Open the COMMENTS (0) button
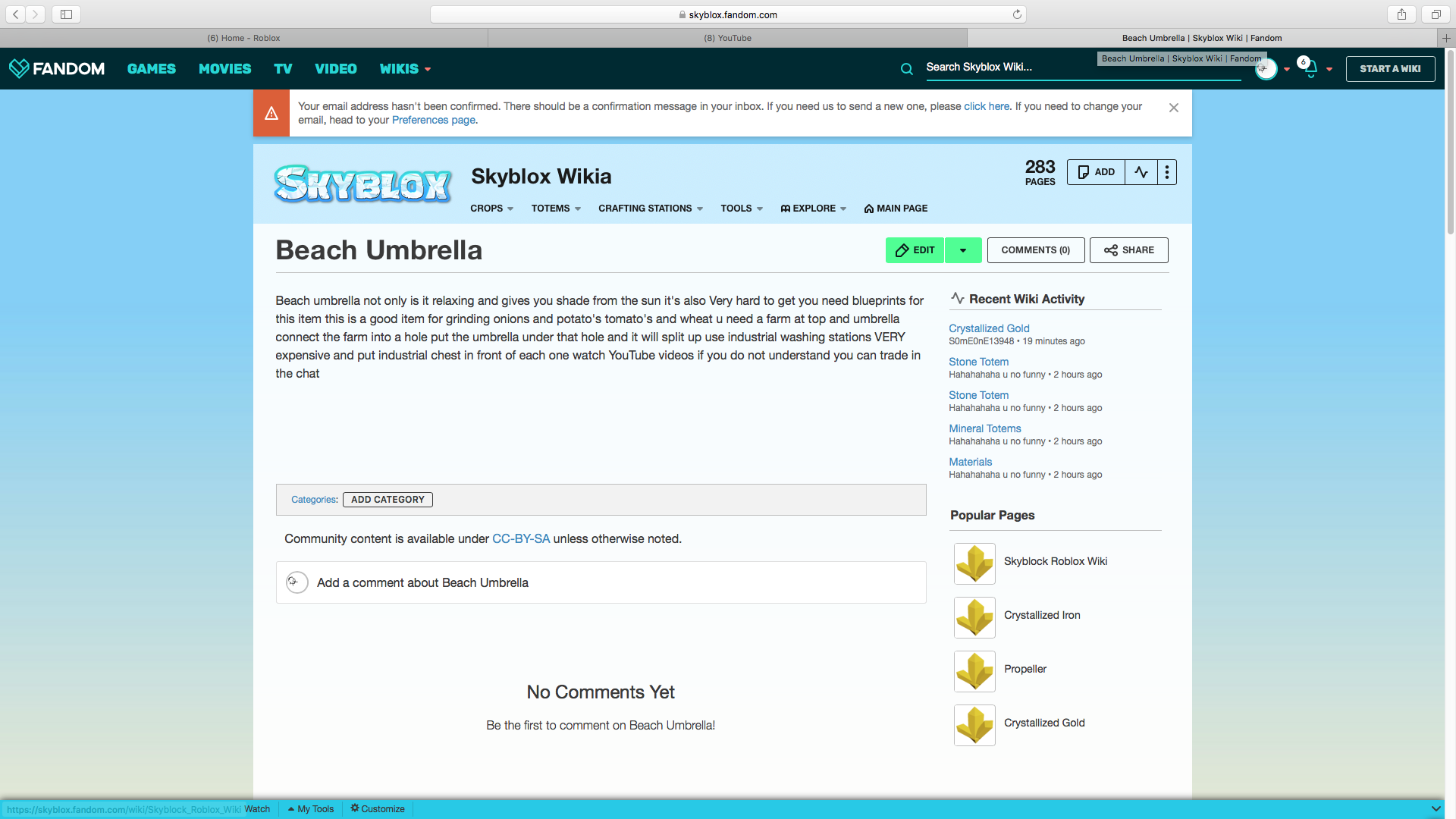The width and height of the screenshot is (1456, 819). (x=1035, y=250)
